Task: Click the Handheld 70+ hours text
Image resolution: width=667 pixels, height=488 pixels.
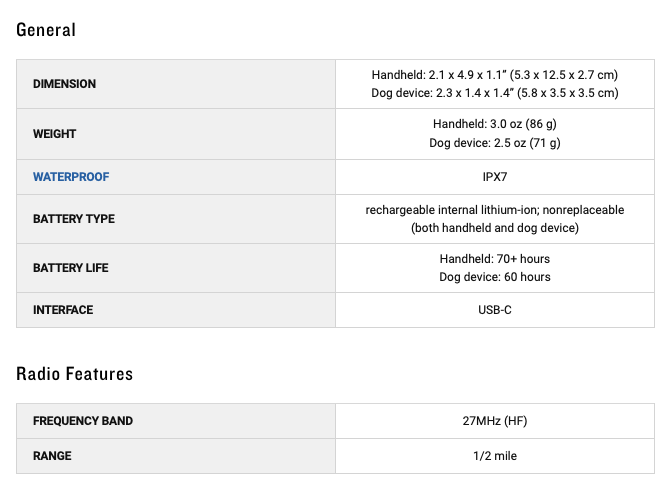Action: (x=494, y=259)
